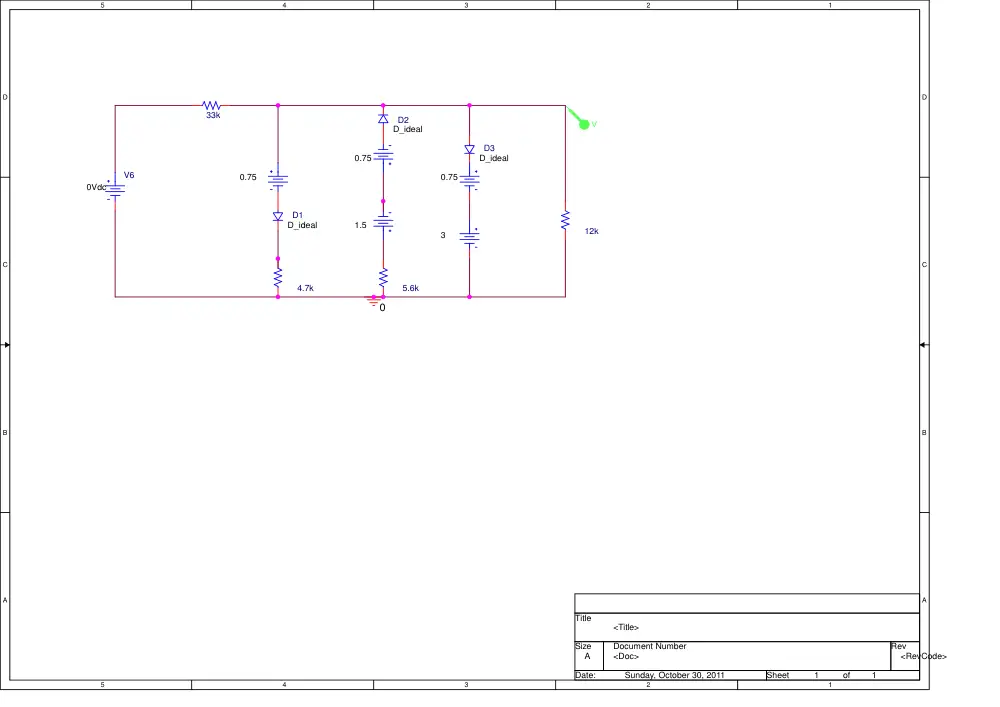Click the 4.7k value label
The image size is (1000, 707).
pos(305,288)
